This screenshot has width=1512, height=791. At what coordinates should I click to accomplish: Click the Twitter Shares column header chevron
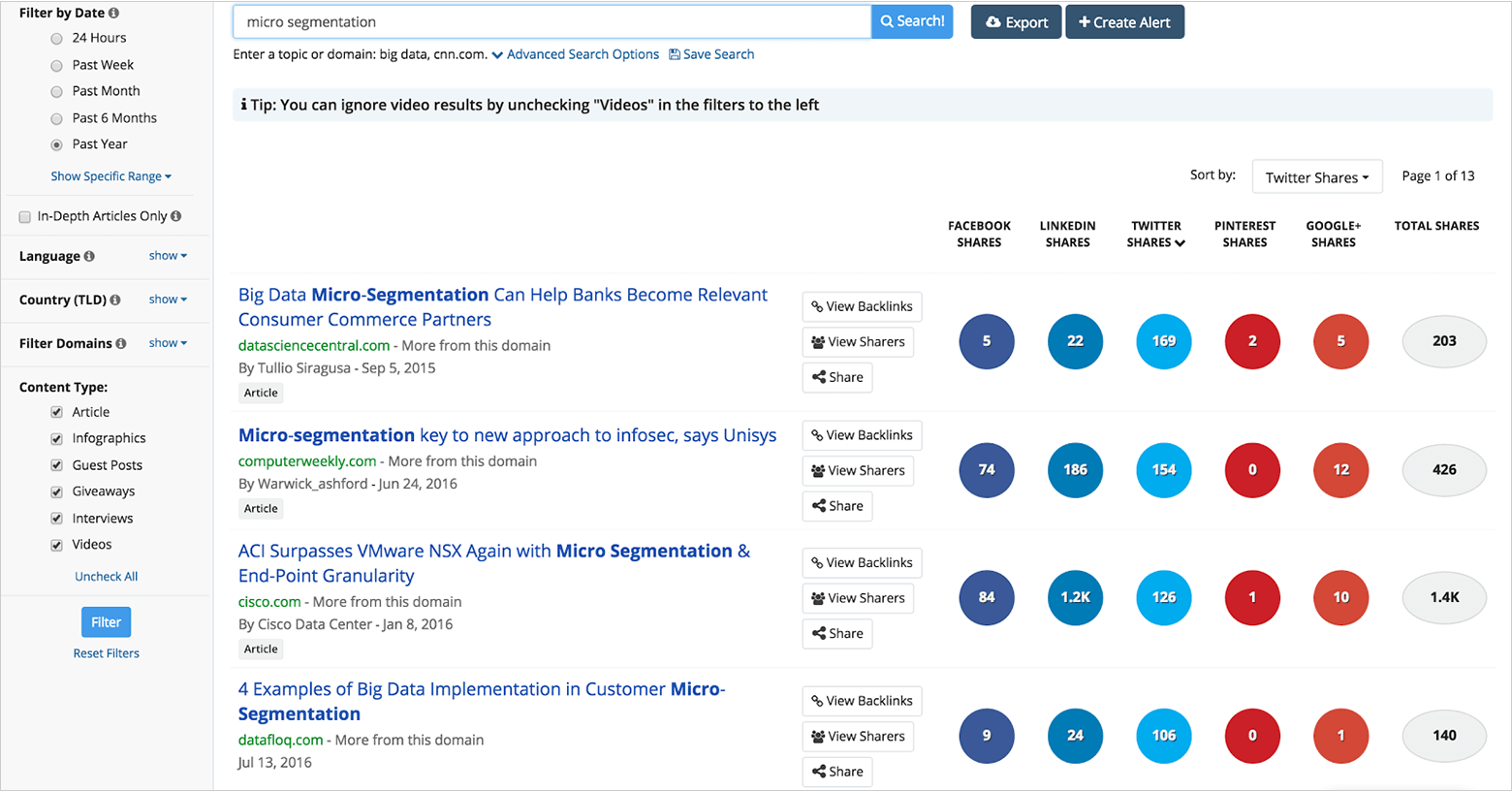pos(1181,242)
